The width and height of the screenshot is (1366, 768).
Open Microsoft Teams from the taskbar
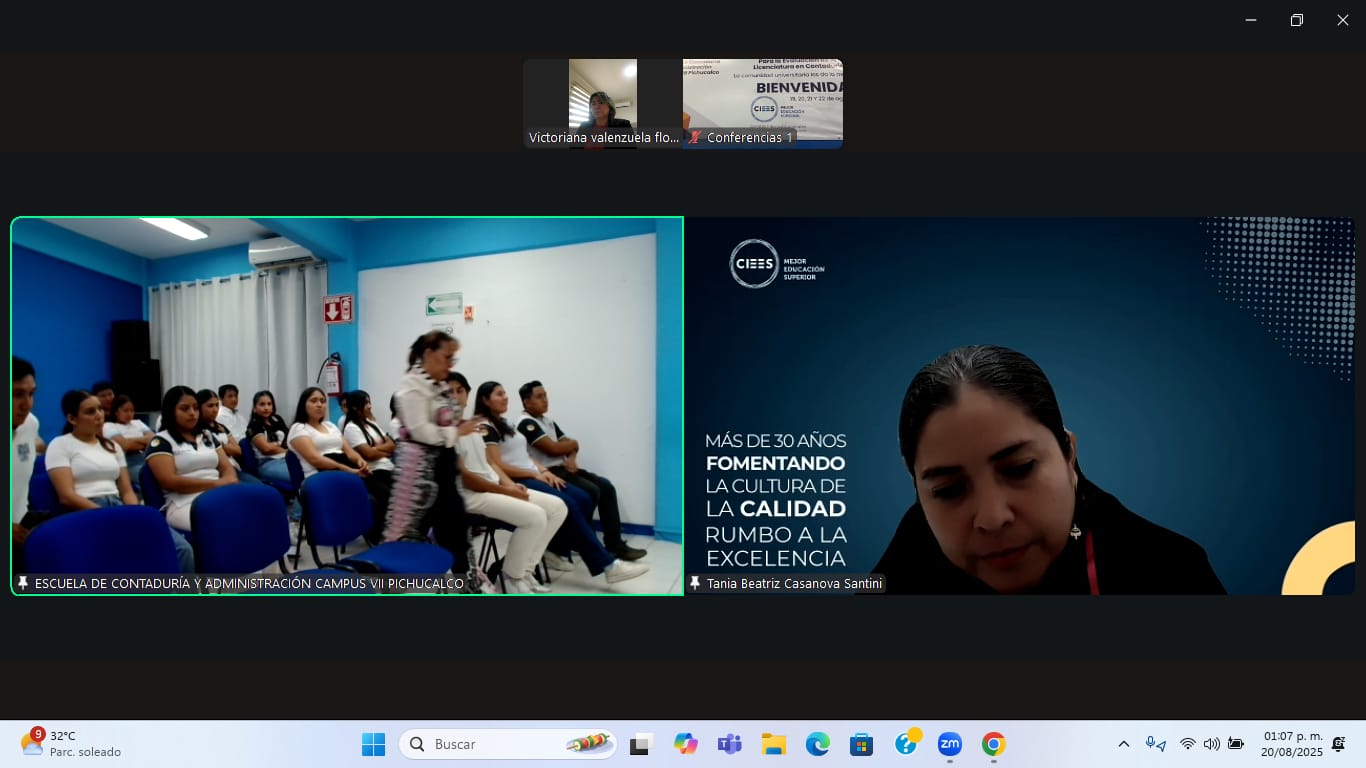click(x=729, y=744)
